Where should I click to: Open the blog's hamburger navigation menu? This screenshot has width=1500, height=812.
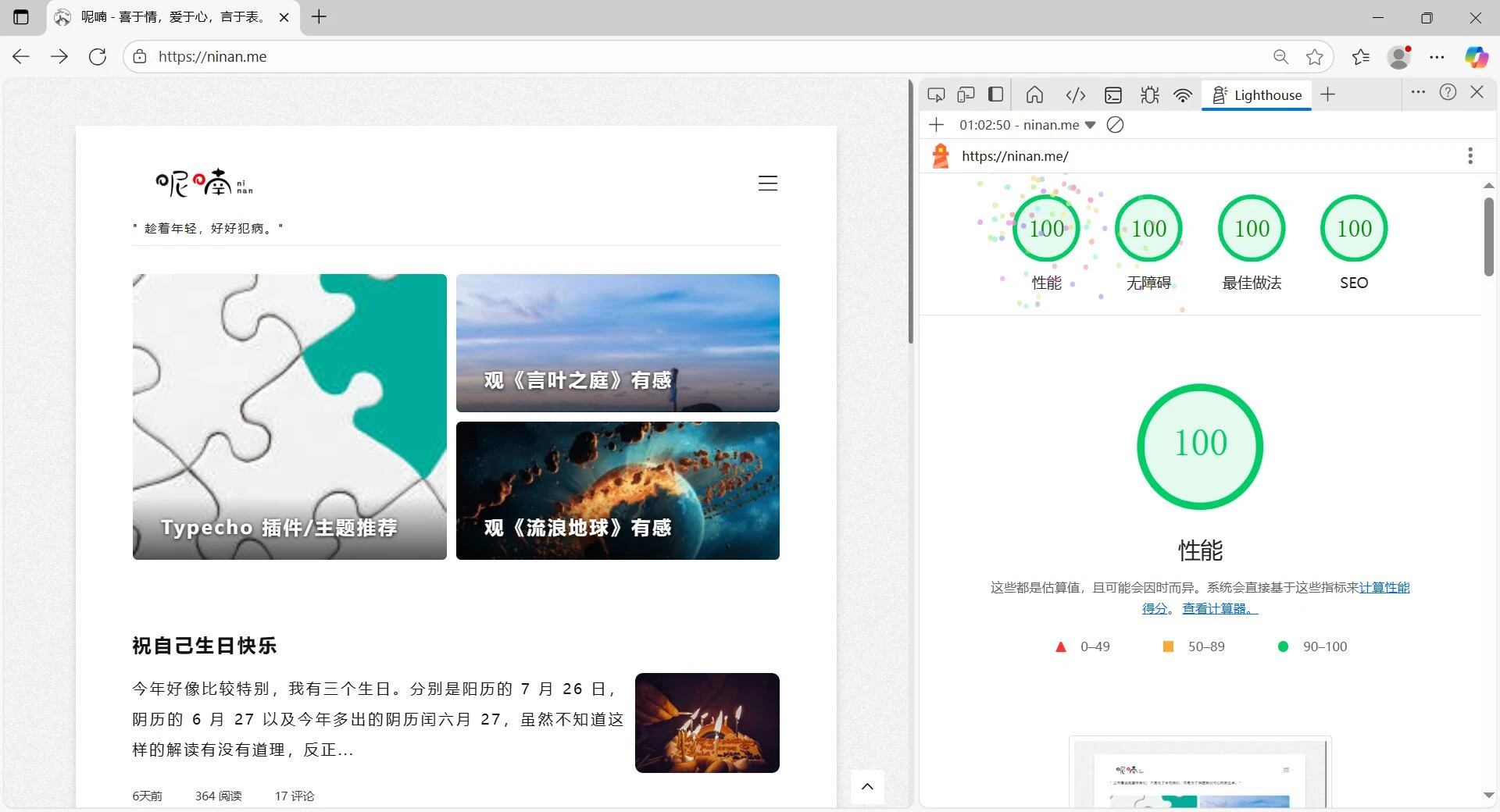(x=767, y=183)
